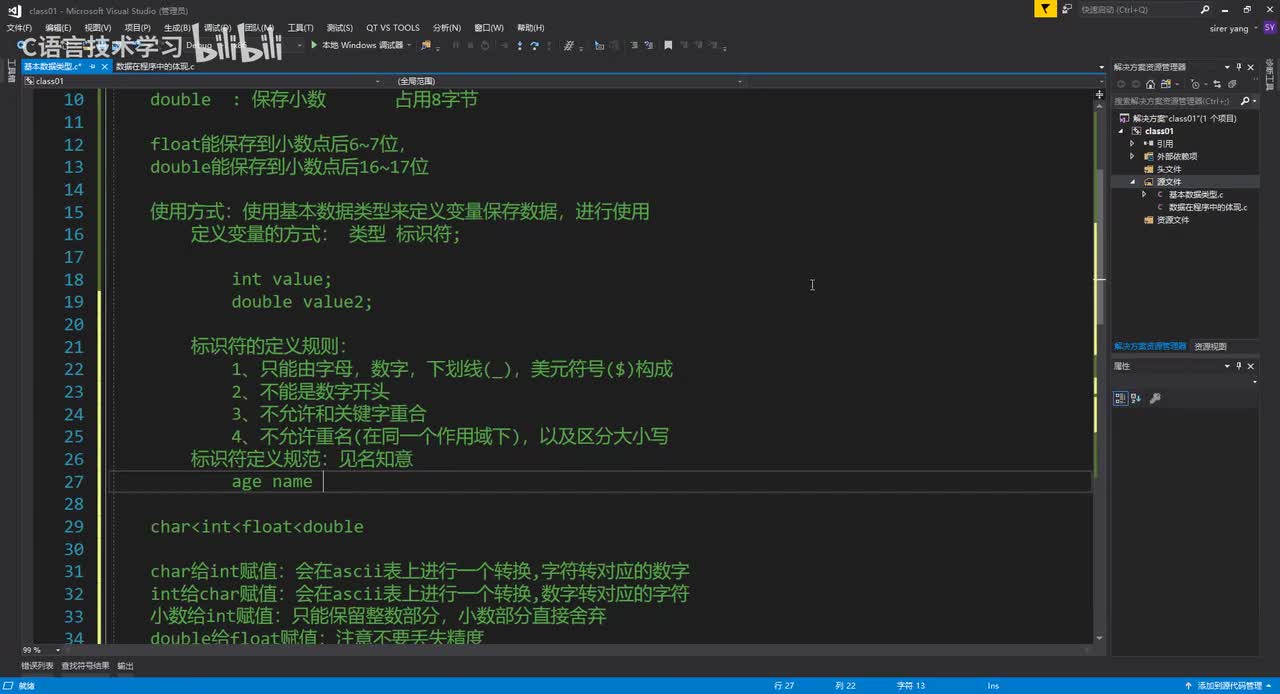
Task: Open the 属性 panel window options dropdown
Action: click(1227, 366)
